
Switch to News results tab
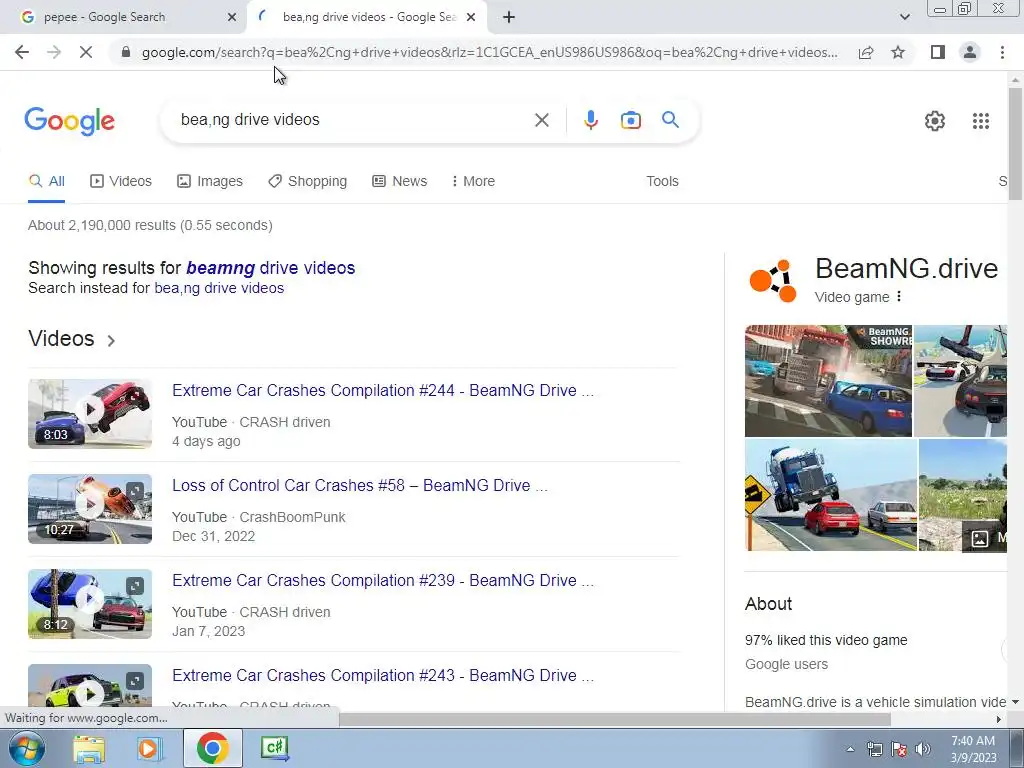[400, 182]
